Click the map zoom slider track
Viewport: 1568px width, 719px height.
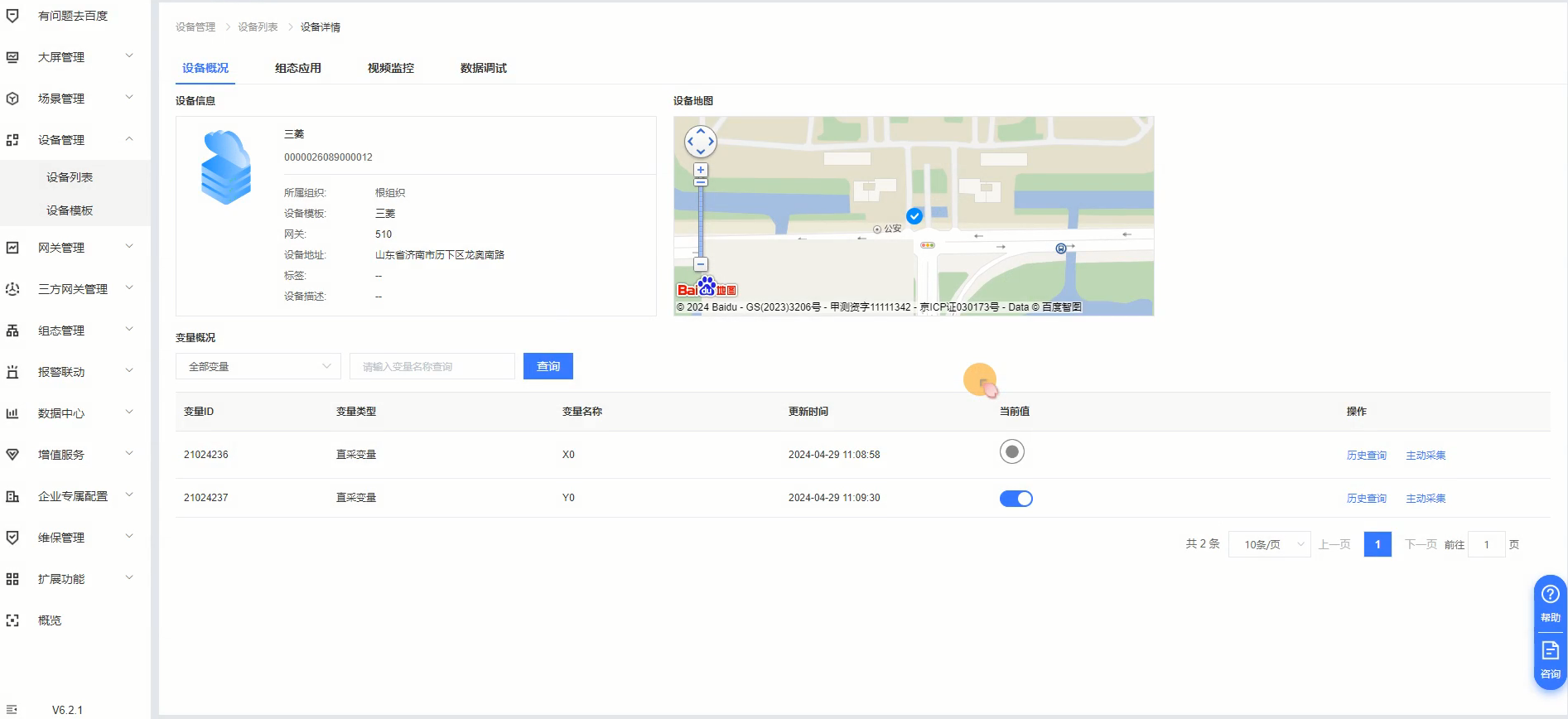701,220
